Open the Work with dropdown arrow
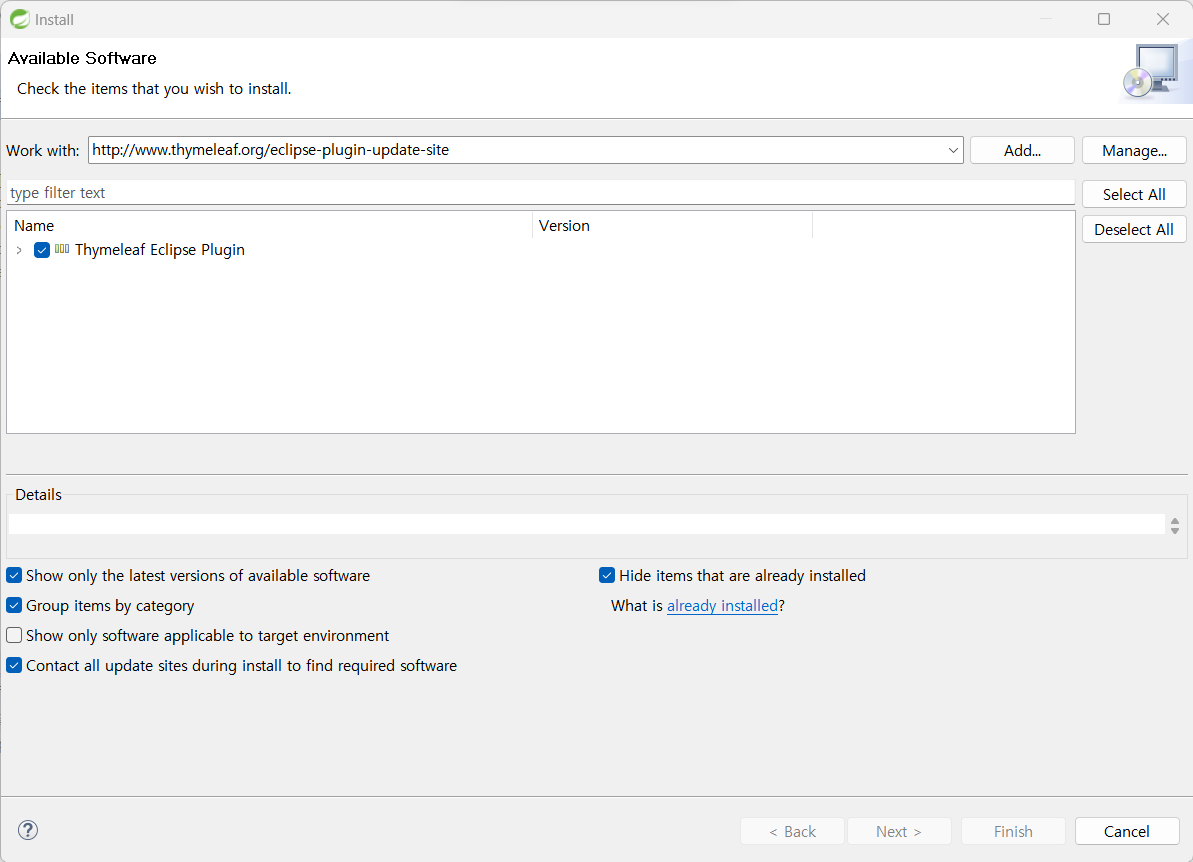The width and height of the screenshot is (1193, 862). [x=953, y=150]
